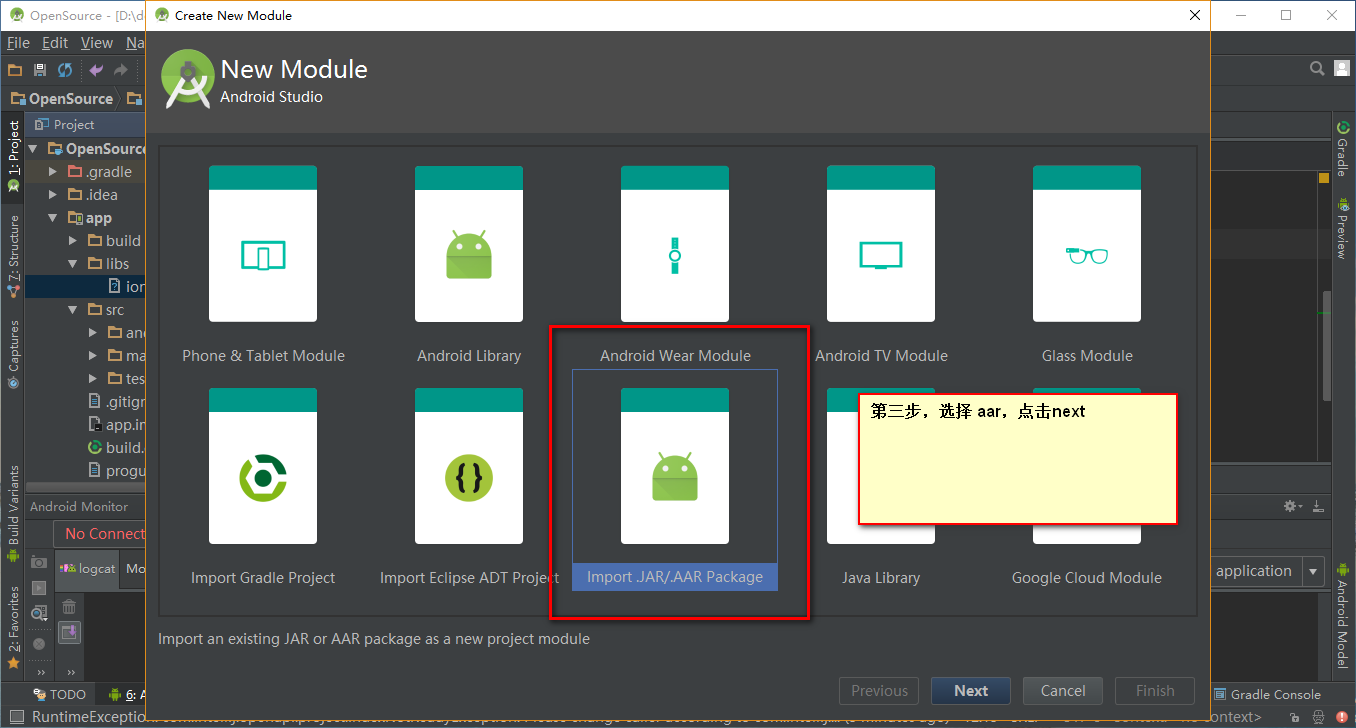Click the No Connected Devices selector
This screenshot has width=1356, height=728.
pos(101,534)
